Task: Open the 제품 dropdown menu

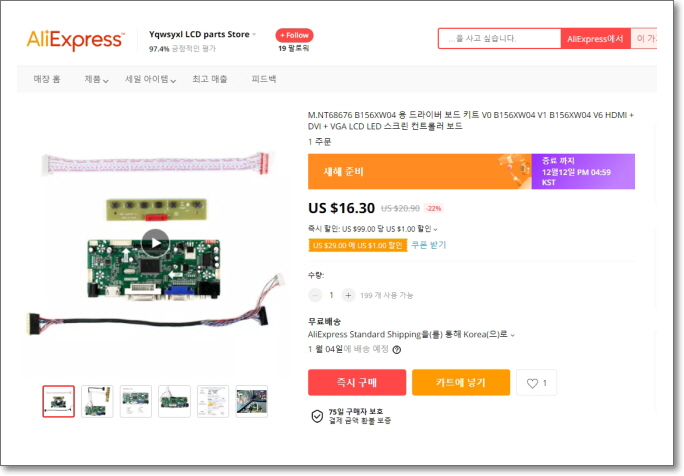Action: [96, 79]
